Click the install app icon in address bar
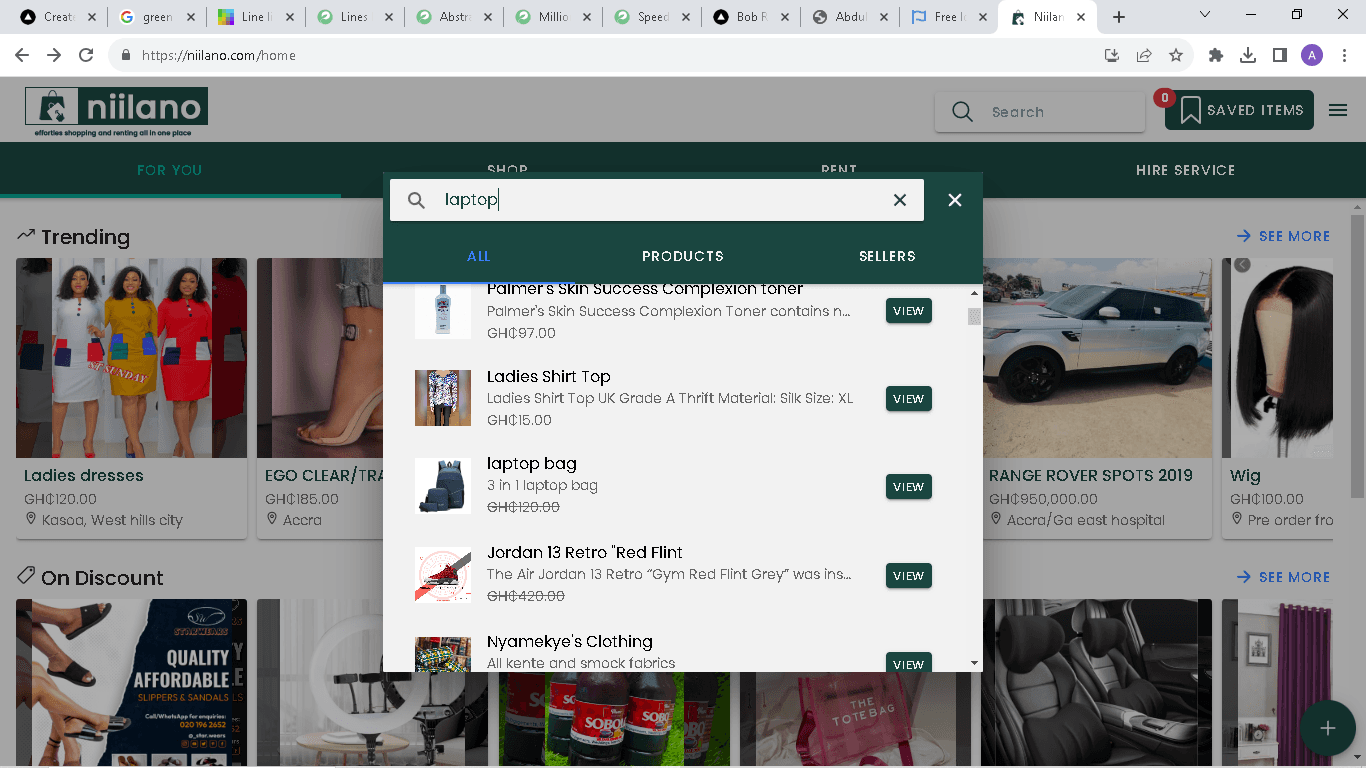1366x768 pixels. click(1112, 56)
